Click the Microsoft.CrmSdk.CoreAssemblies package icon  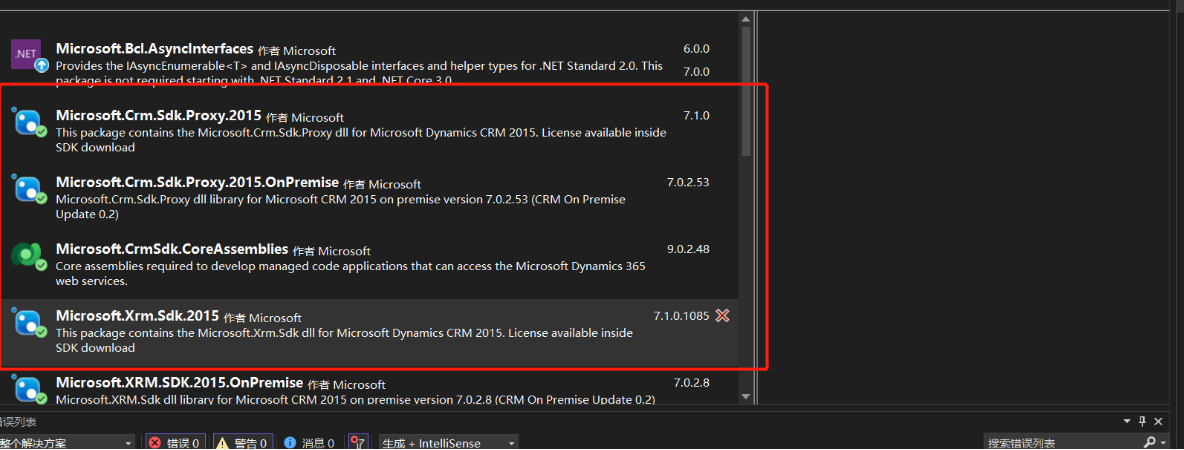[29, 257]
